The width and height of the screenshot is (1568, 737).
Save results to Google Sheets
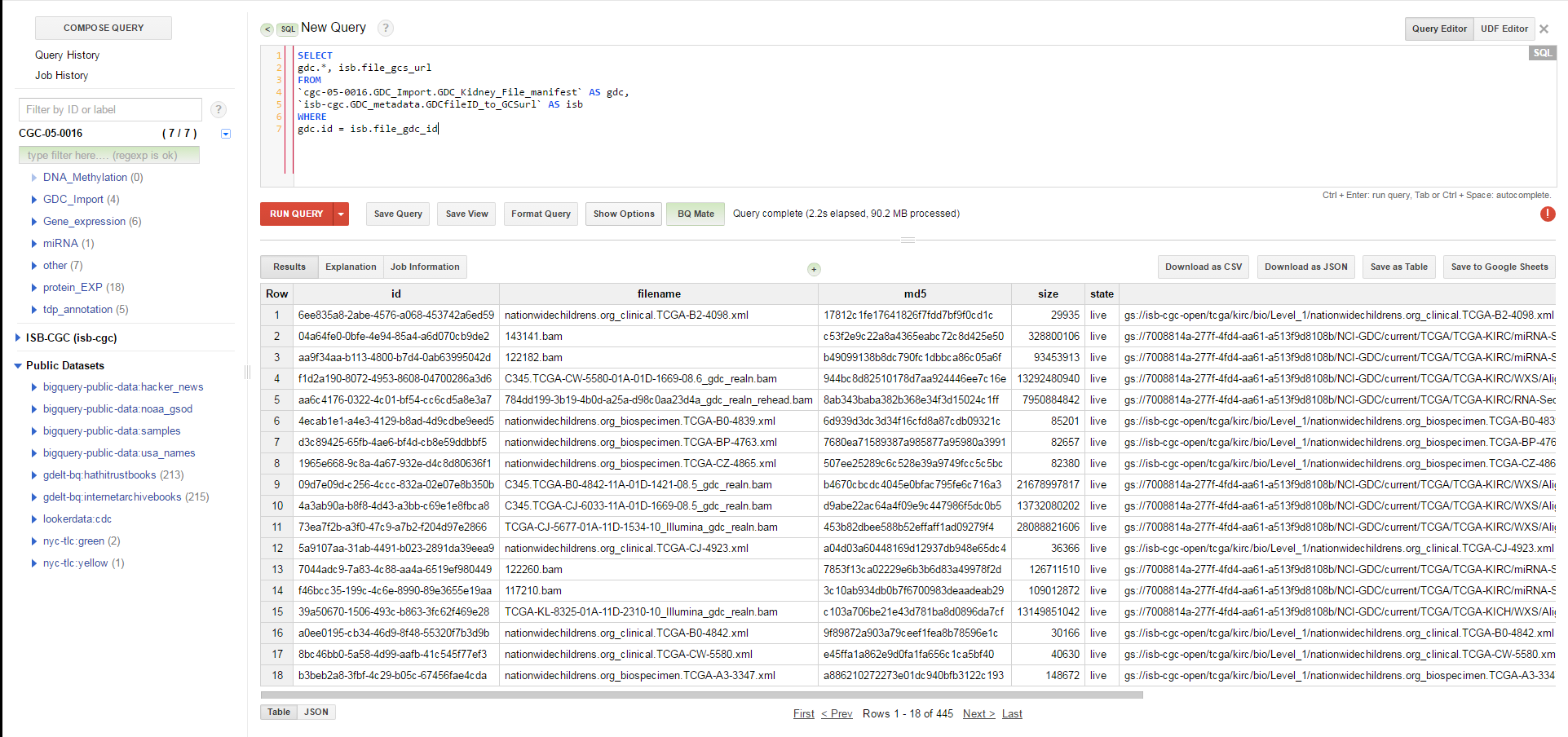pyautogui.click(x=1500, y=267)
